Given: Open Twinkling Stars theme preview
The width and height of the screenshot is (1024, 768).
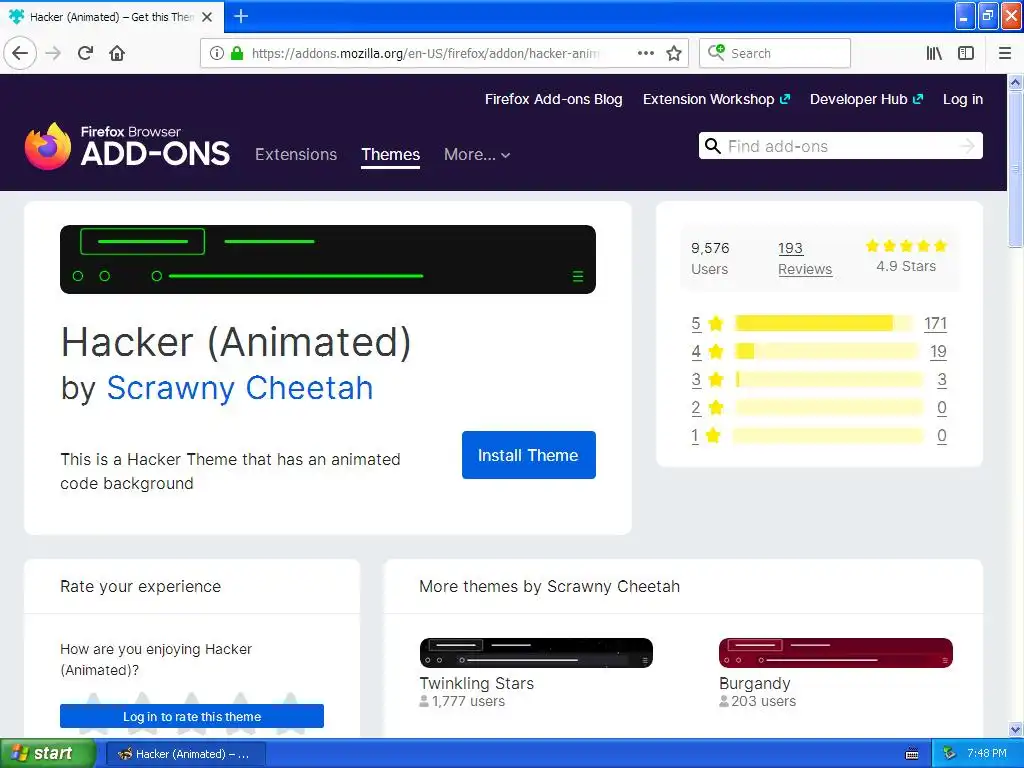Looking at the screenshot, I should [536, 653].
